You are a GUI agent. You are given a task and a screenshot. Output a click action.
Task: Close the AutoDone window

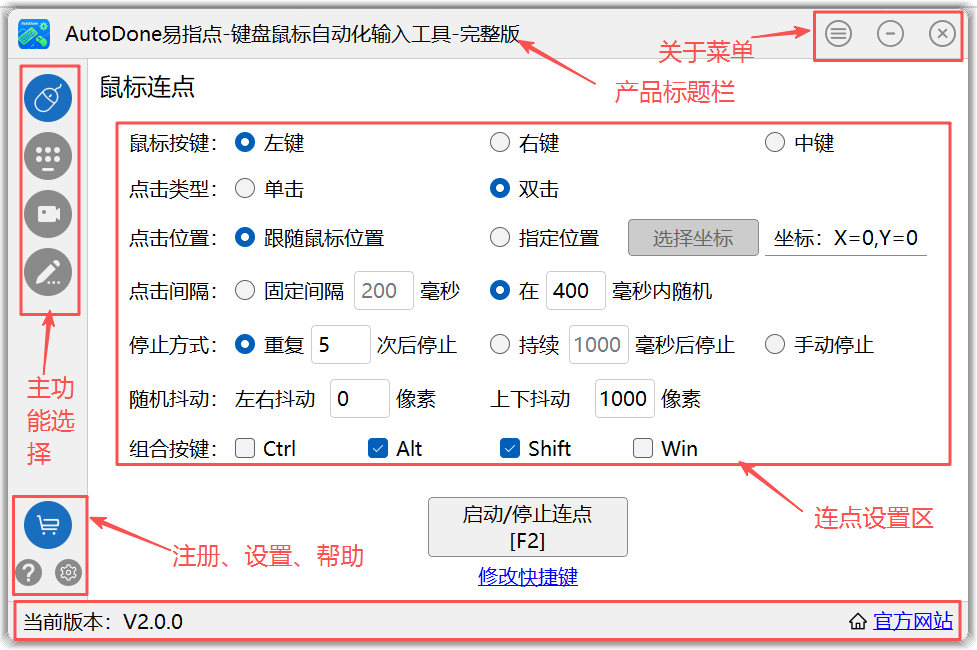coord(942,33)
